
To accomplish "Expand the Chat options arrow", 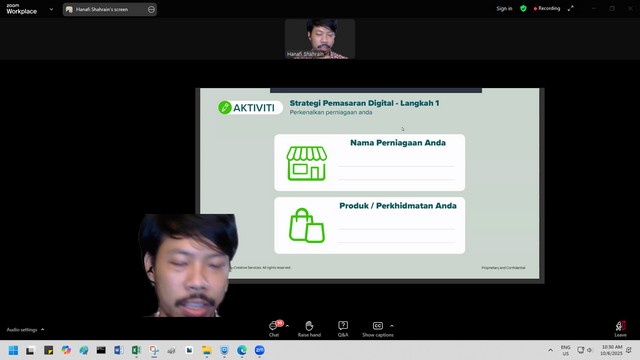I will click(287, 326).
